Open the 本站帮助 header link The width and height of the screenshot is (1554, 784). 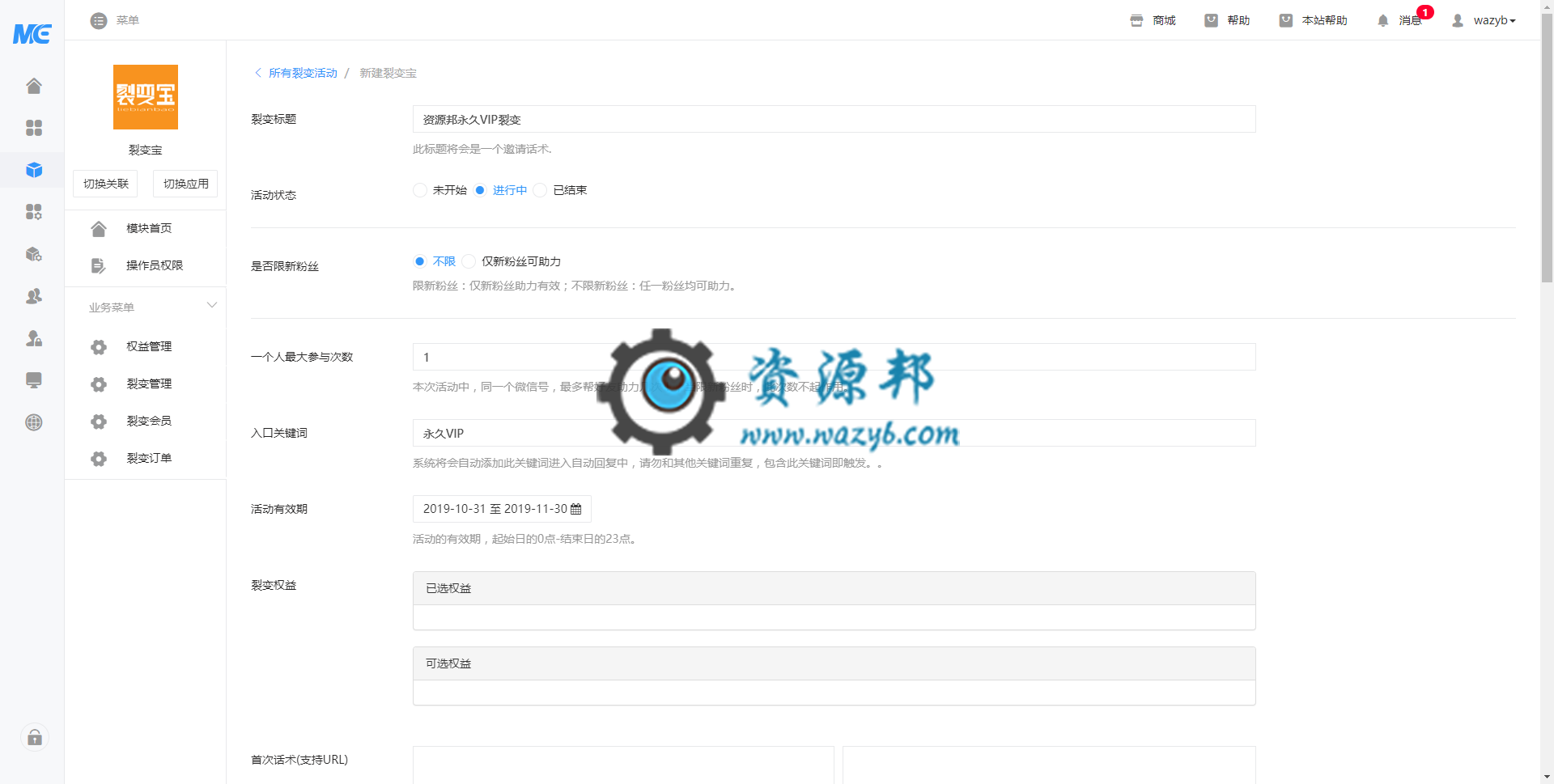click(x=1324, y=20)
